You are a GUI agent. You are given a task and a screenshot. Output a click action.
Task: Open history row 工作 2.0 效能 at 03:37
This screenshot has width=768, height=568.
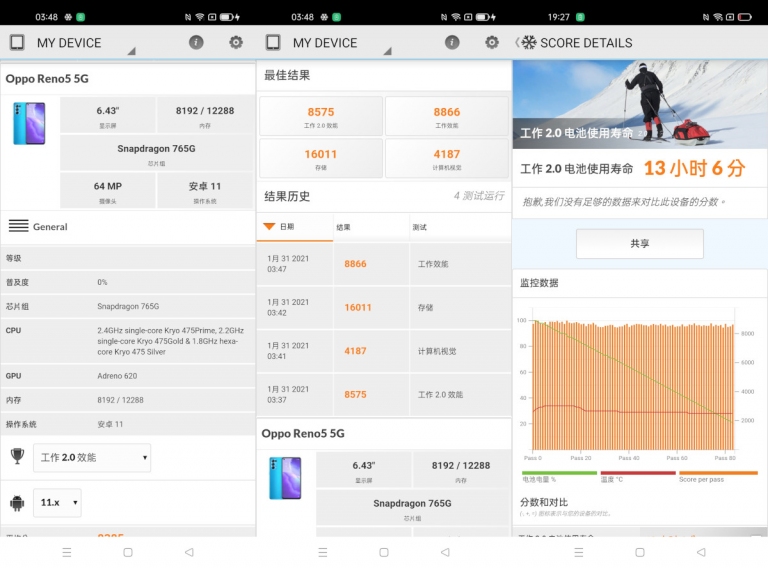coord(384,395)
